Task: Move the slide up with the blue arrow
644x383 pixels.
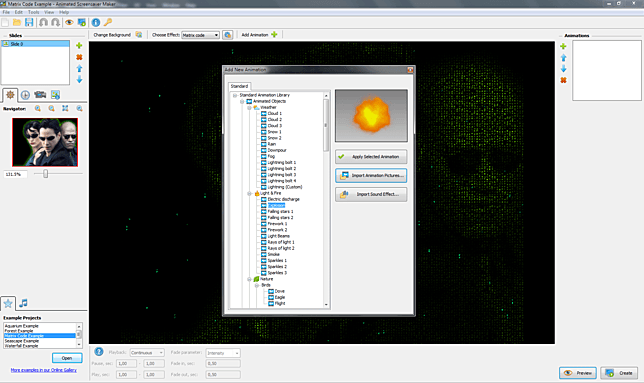Action: click(79, 69)
